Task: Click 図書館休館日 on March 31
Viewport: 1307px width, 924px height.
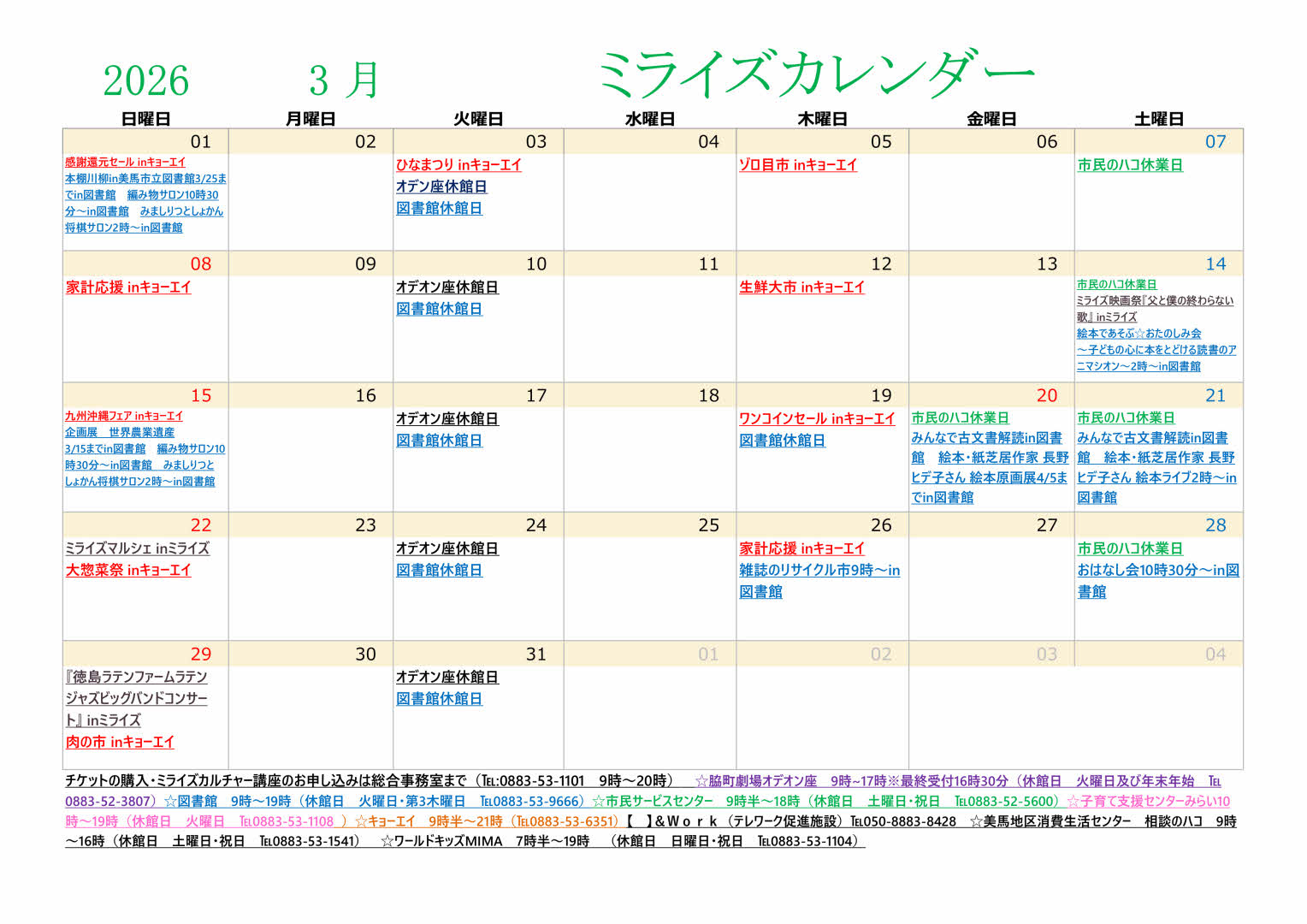Action: click(x=439, y=699)
